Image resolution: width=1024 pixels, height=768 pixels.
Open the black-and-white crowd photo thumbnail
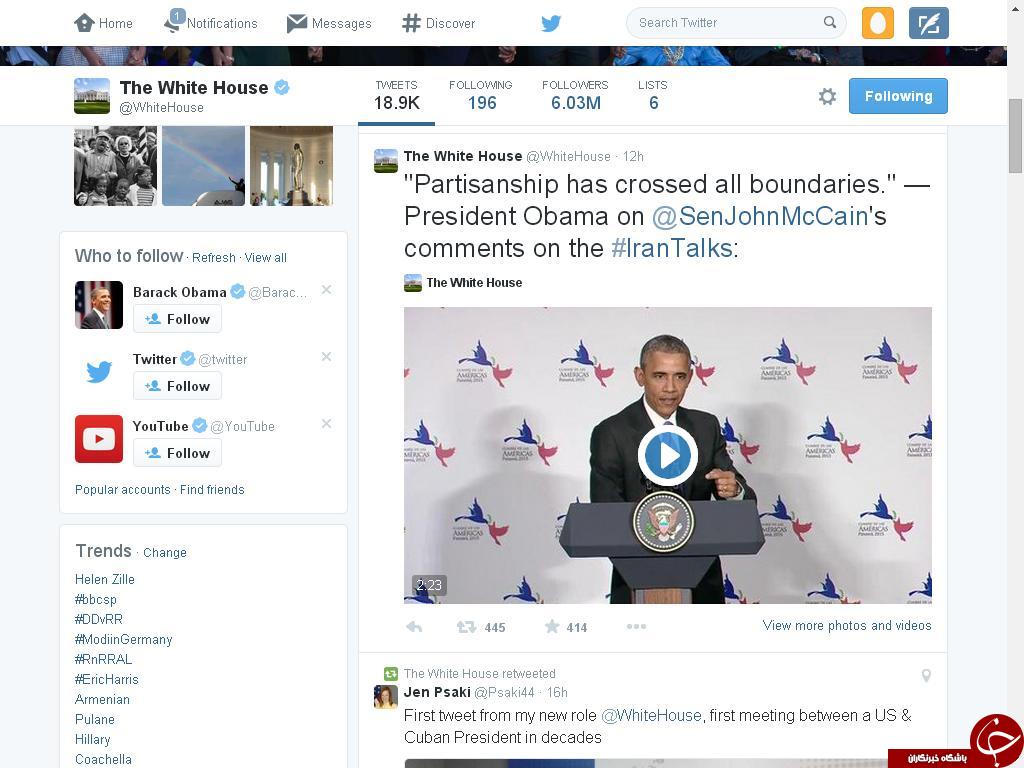[x=116, y=166]
